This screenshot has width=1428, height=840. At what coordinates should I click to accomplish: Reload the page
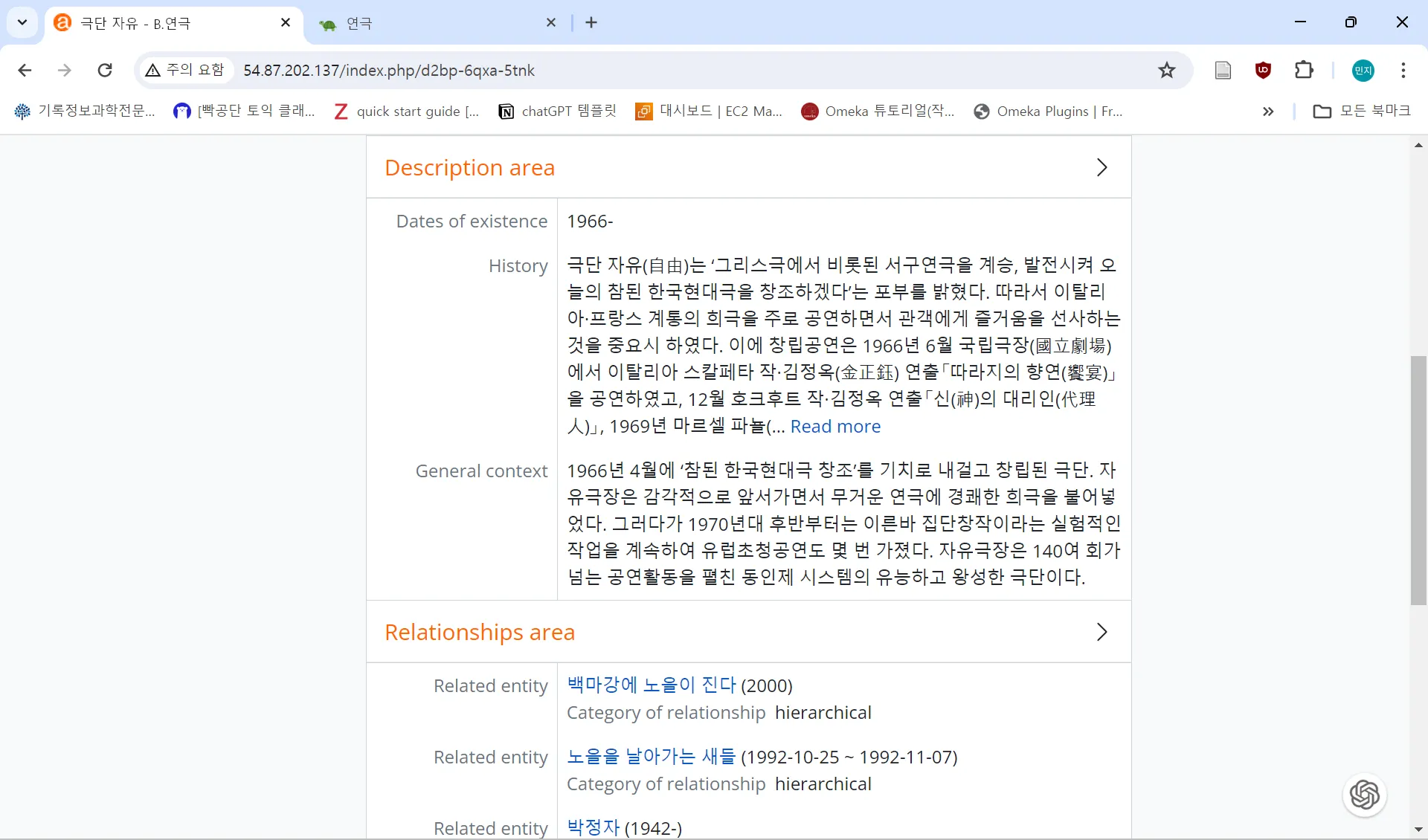coord(105,71)
